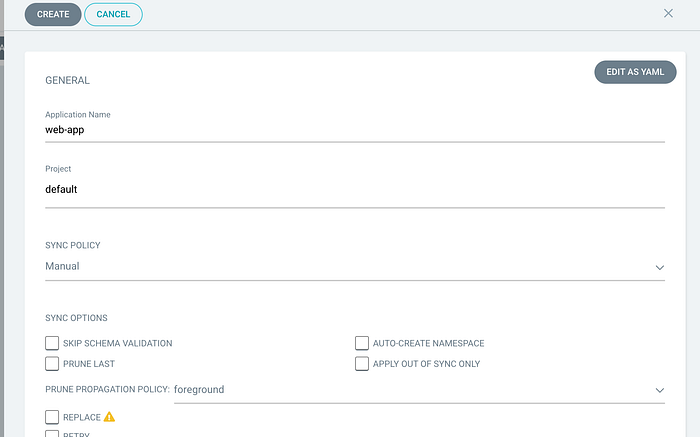
Task: Click the Apply Out Of Sync Only label
Action: pos(426,364)
